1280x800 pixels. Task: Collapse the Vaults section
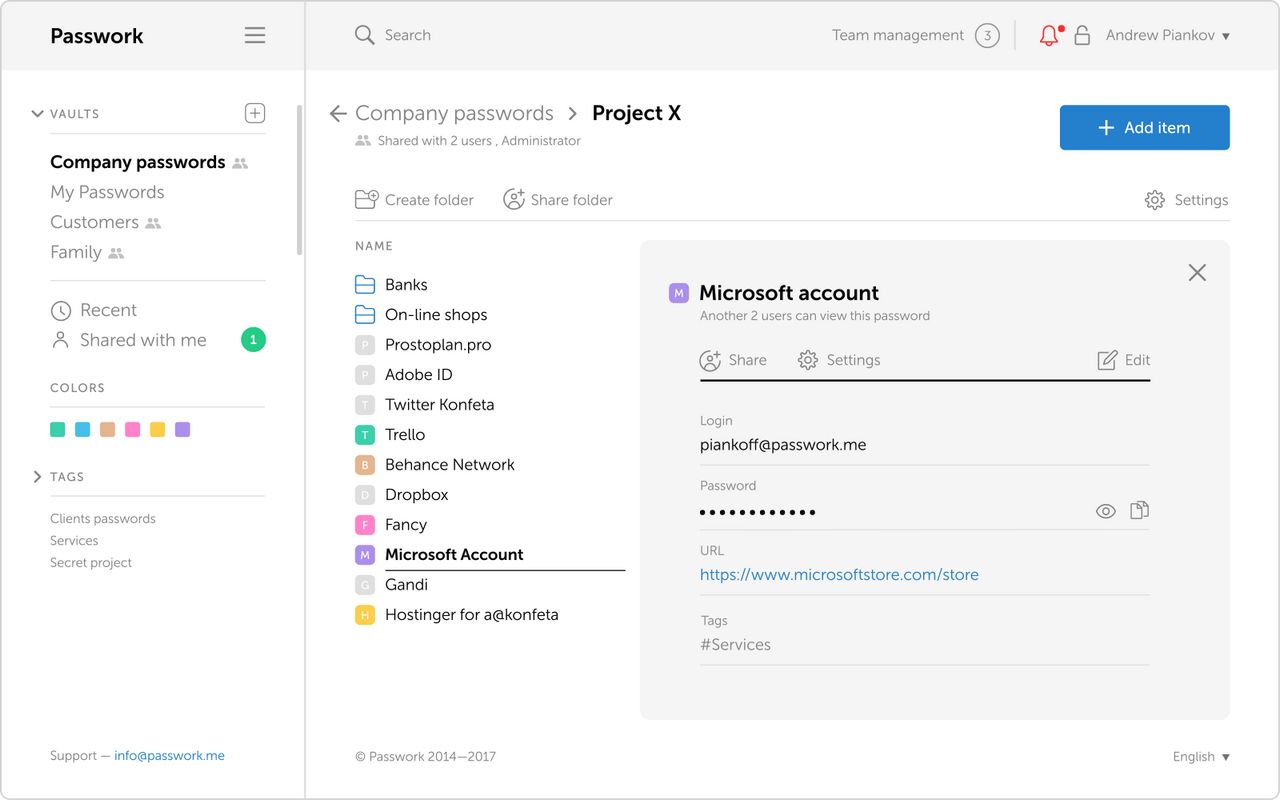coord(38,114)
